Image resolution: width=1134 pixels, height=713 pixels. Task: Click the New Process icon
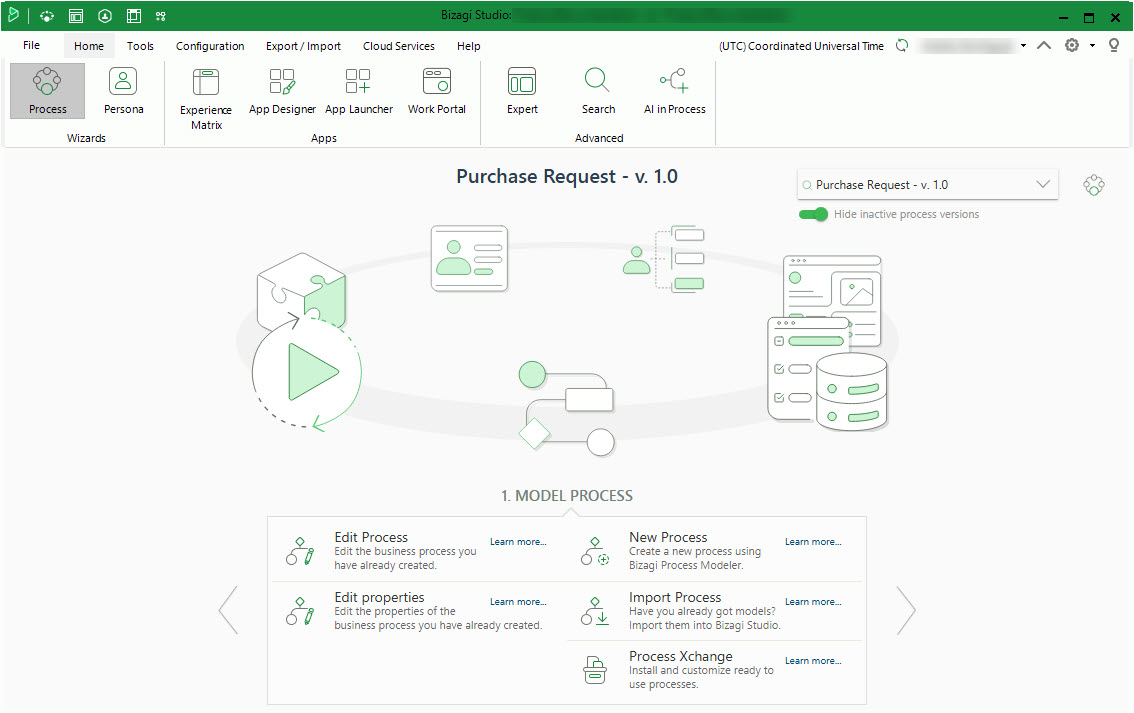pos(594,551)
